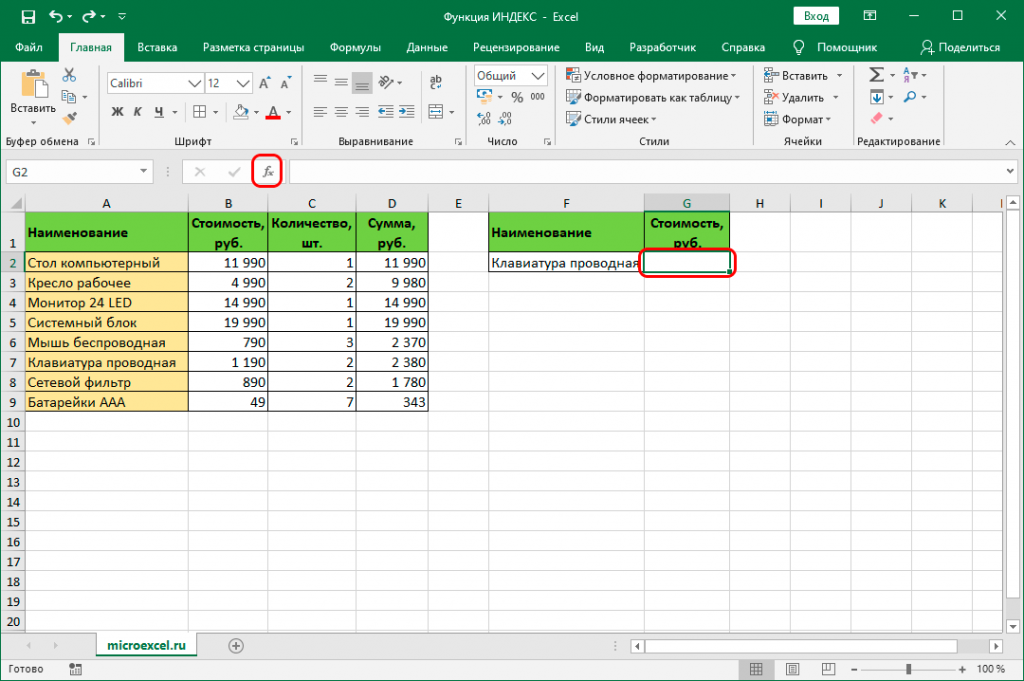Decrease decimal places
The height and width of the screenshot is (681, 1024).
(505, 118)
